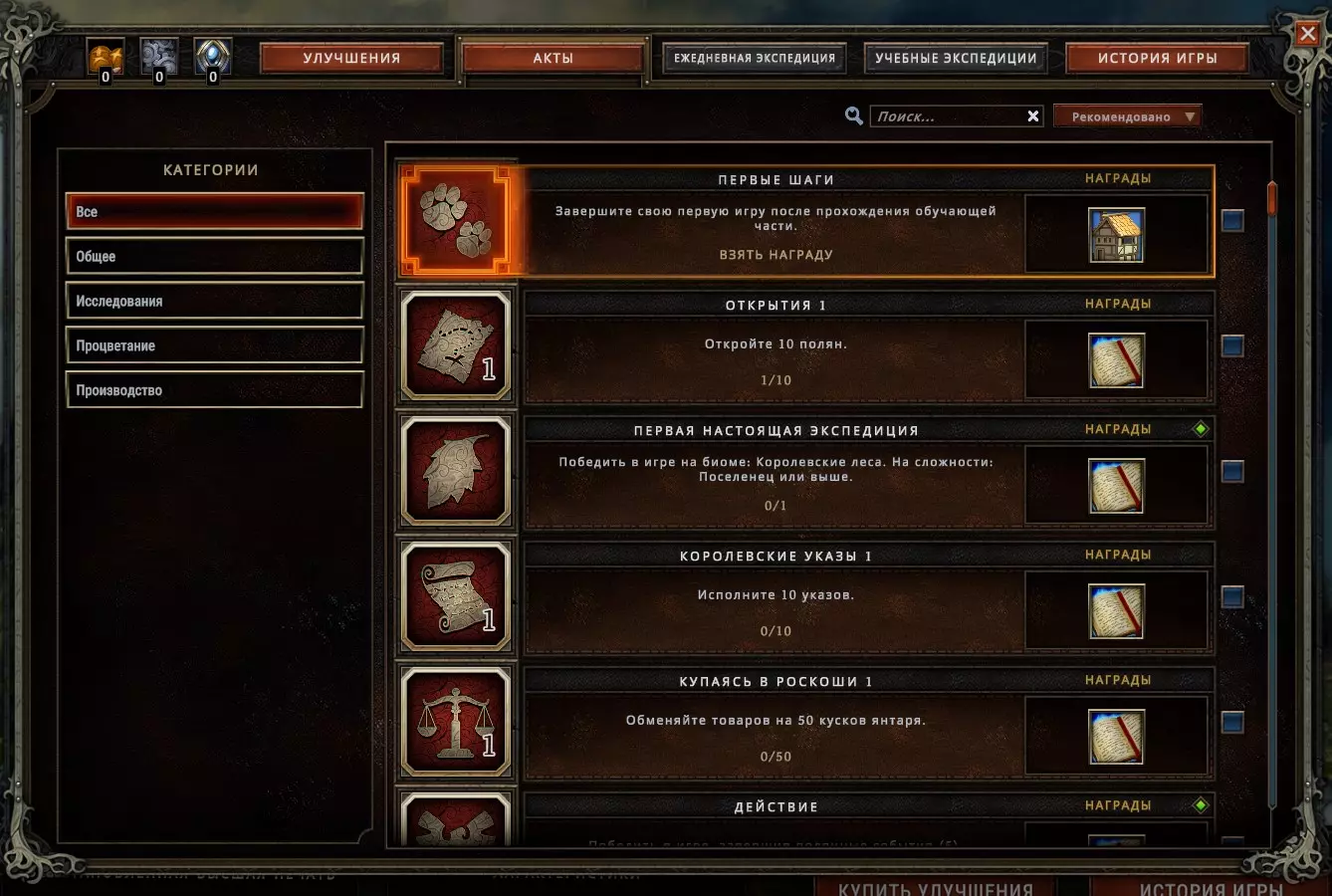Screen dimensions: 1332x896
Task: Select the map icon for Открытия 1
Action: (x=456, y=345)
